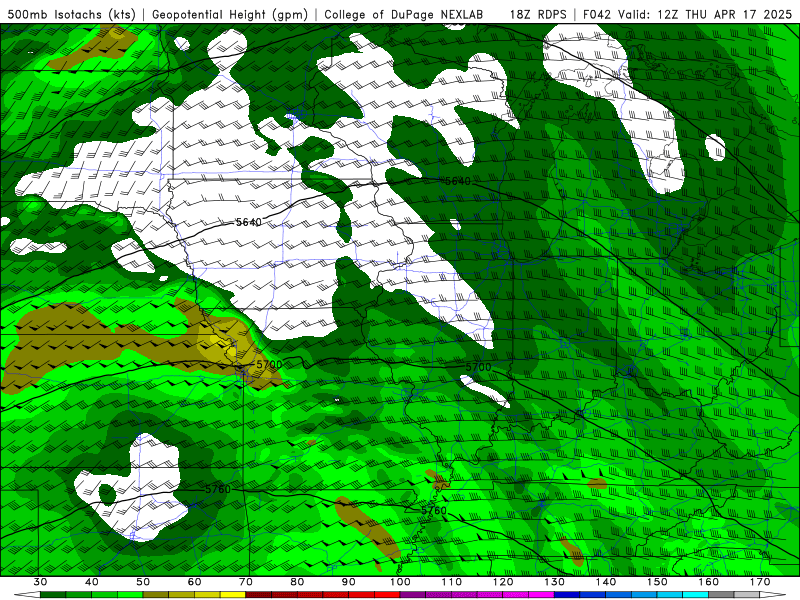Click the 40 label on the color scale

(92, 582)
